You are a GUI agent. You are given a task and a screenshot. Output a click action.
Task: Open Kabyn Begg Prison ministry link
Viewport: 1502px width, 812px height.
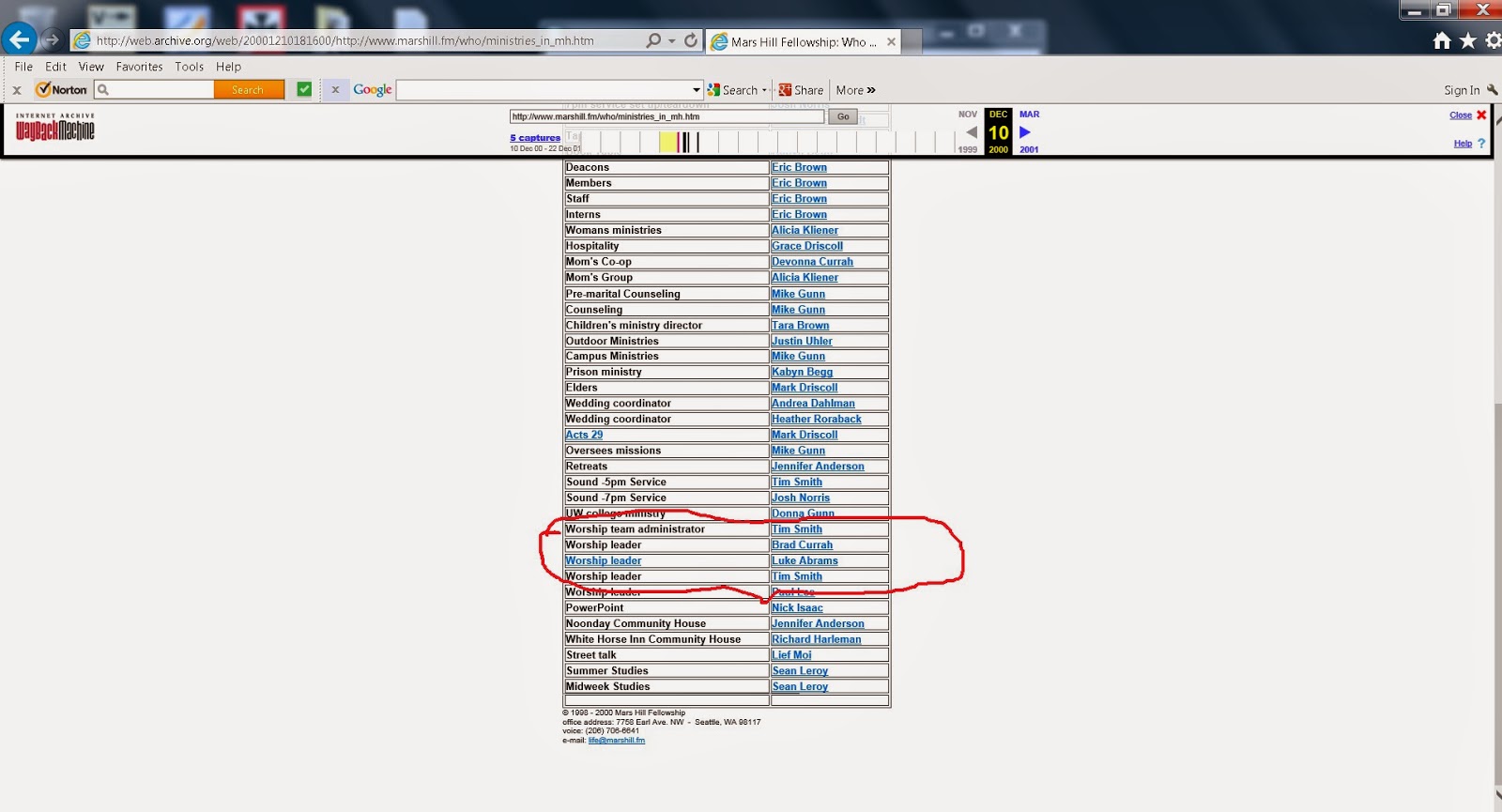tap(802, 372)
